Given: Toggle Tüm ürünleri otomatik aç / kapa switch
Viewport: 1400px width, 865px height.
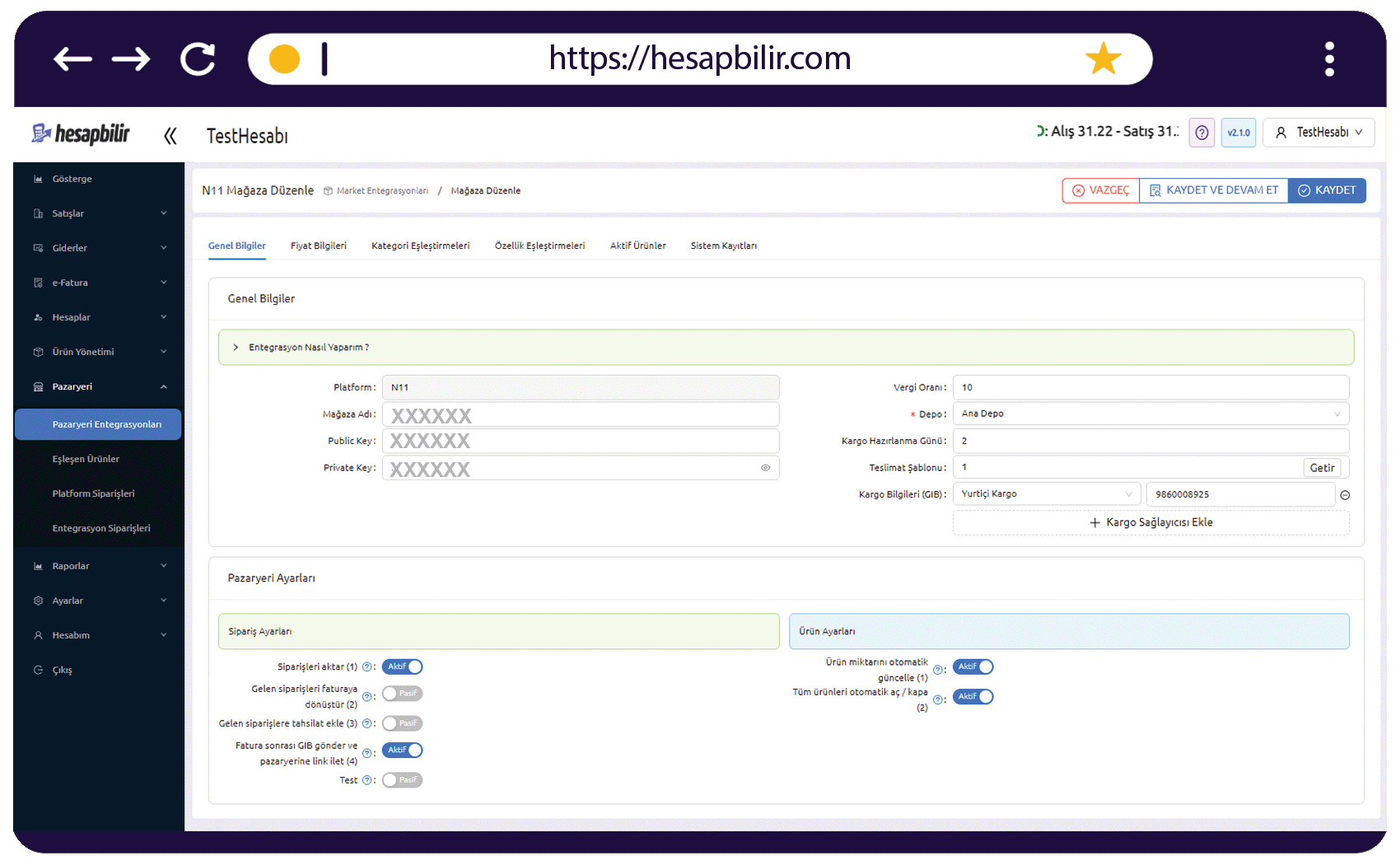Looking at the screenshot, I should tap(973, 697).
